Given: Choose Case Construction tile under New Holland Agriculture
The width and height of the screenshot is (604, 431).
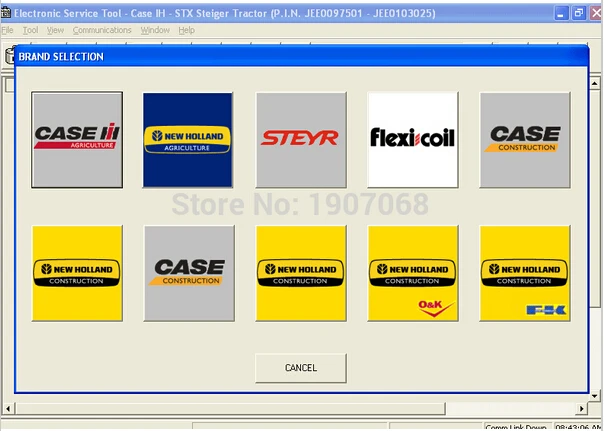Looking at the screenshot, I should pyautogui.click(x=189, y=273).
